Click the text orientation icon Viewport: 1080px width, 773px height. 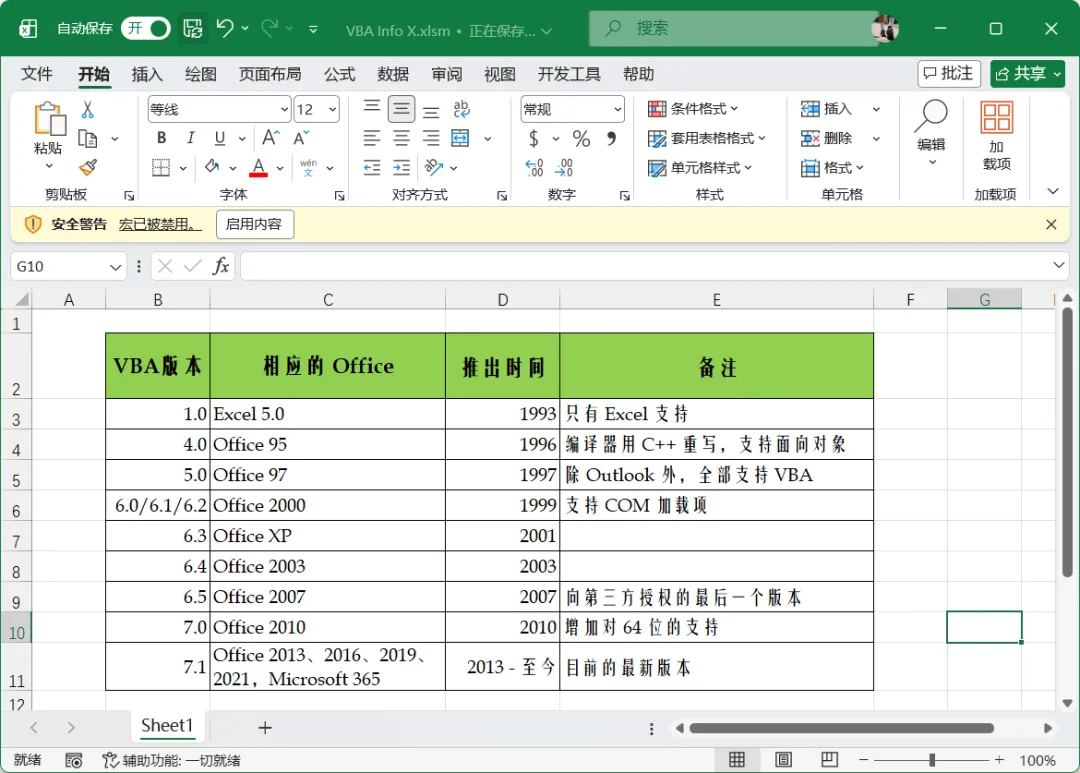point(433,167)
